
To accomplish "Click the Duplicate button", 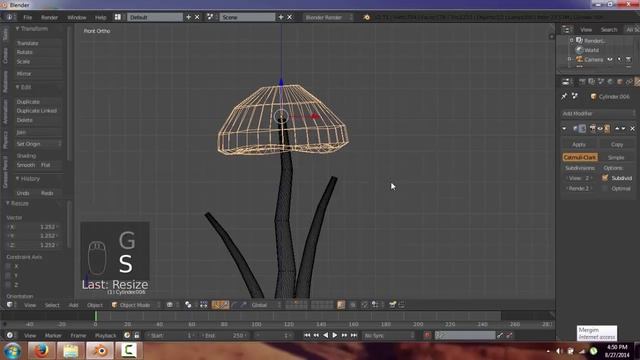I will 38,102.
